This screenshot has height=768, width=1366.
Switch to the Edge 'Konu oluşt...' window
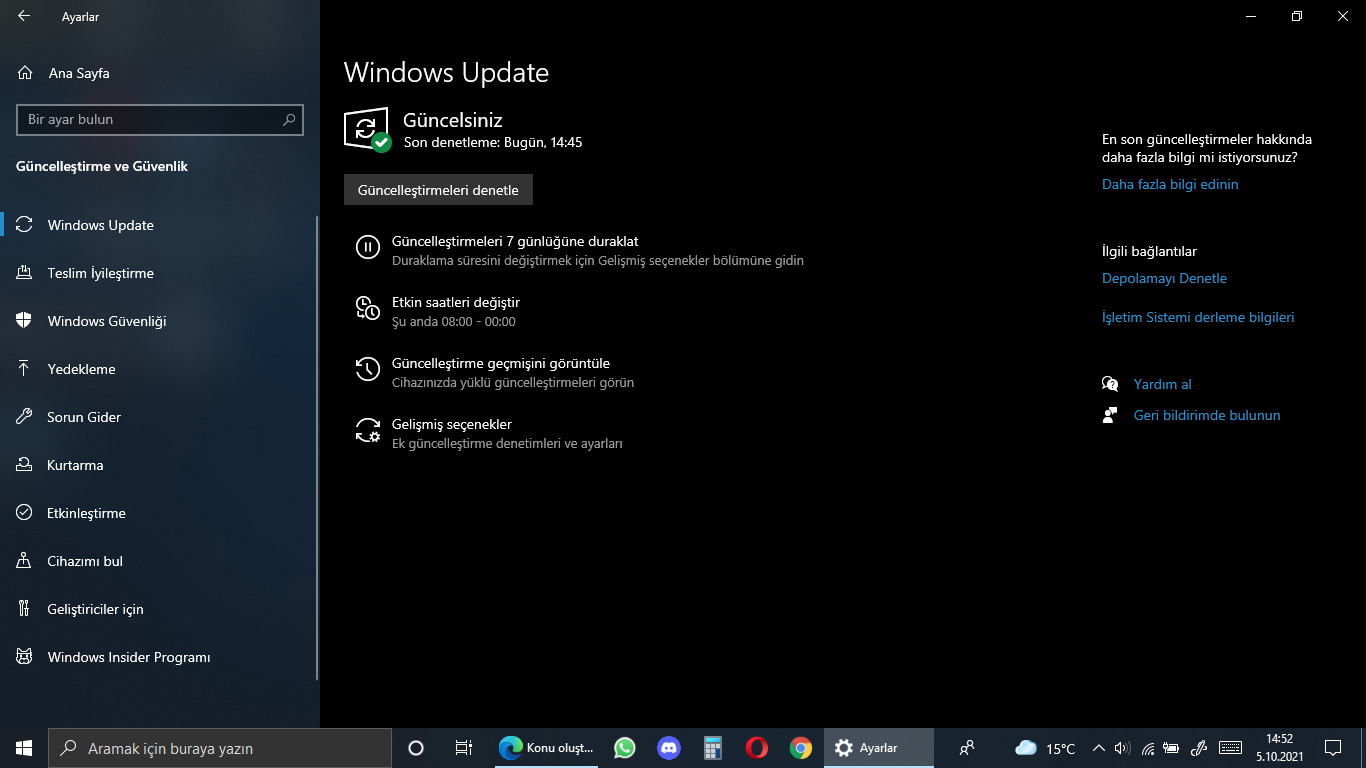coord(547,748)
